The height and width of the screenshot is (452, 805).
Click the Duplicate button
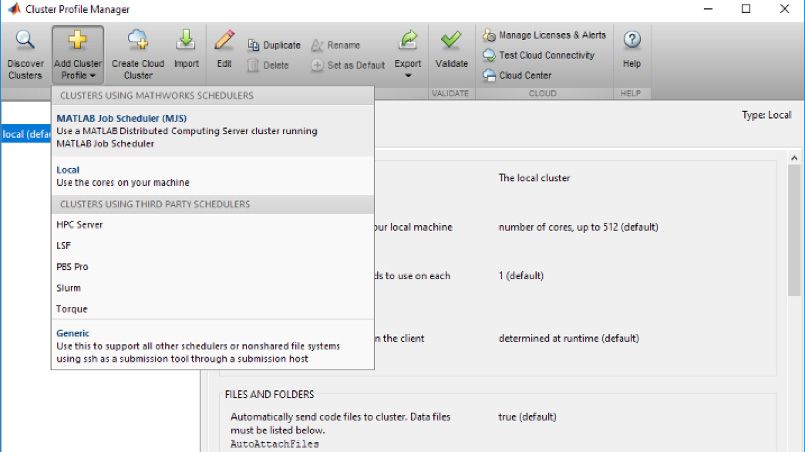pyautogui.click(x=274, y=45)
